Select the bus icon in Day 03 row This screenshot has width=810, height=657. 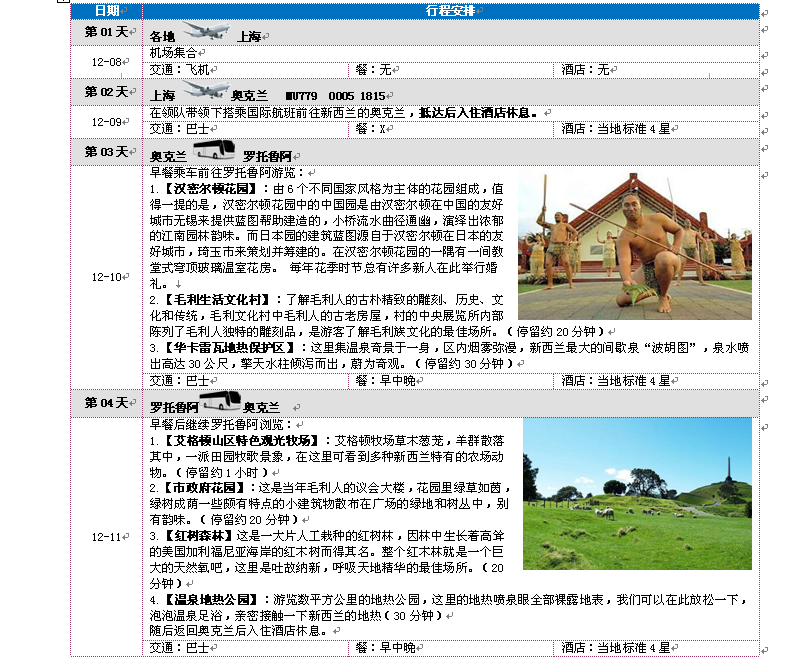(x=214, y=152)
